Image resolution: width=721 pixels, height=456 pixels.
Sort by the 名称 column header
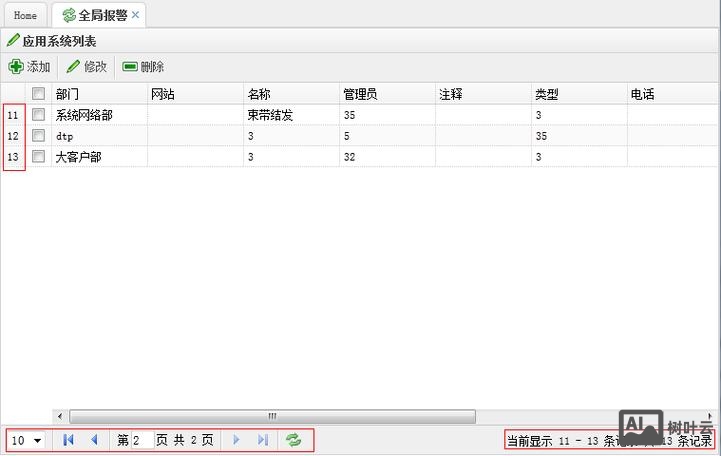point(292,94)
